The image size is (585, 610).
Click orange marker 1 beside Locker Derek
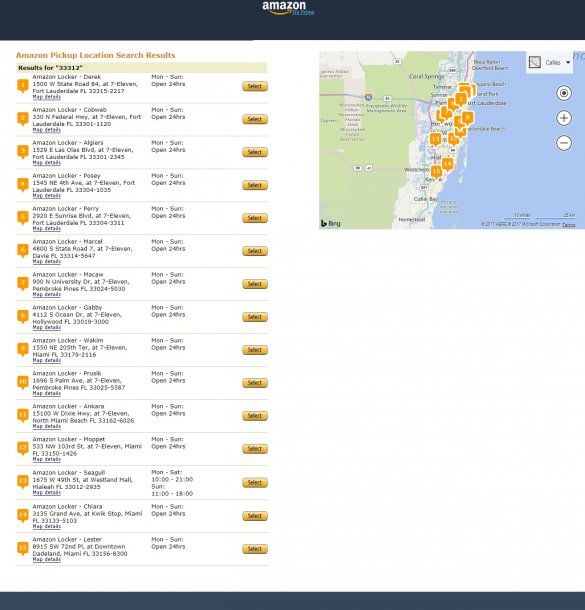pos(23,86)
